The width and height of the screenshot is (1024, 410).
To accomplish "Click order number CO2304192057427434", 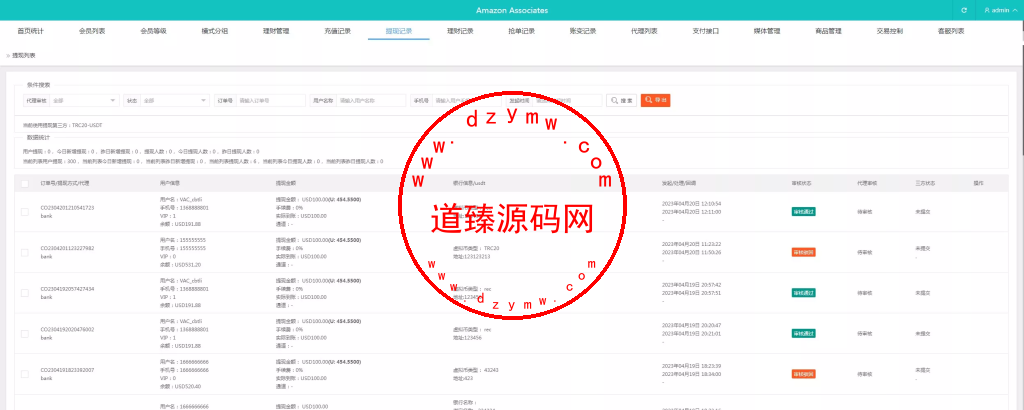I will tap(67, 289).
